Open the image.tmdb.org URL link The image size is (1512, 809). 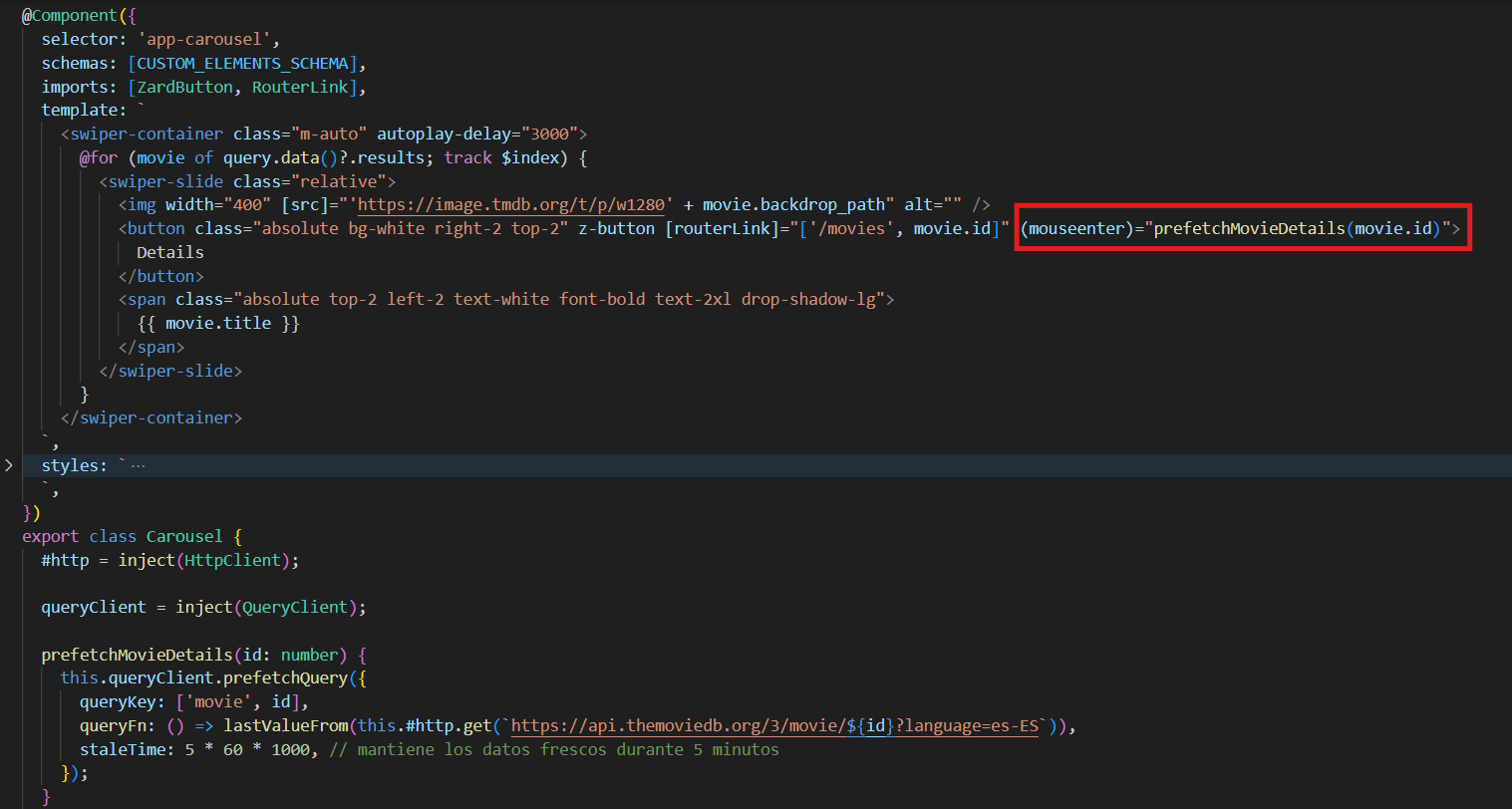click(510, 204)
